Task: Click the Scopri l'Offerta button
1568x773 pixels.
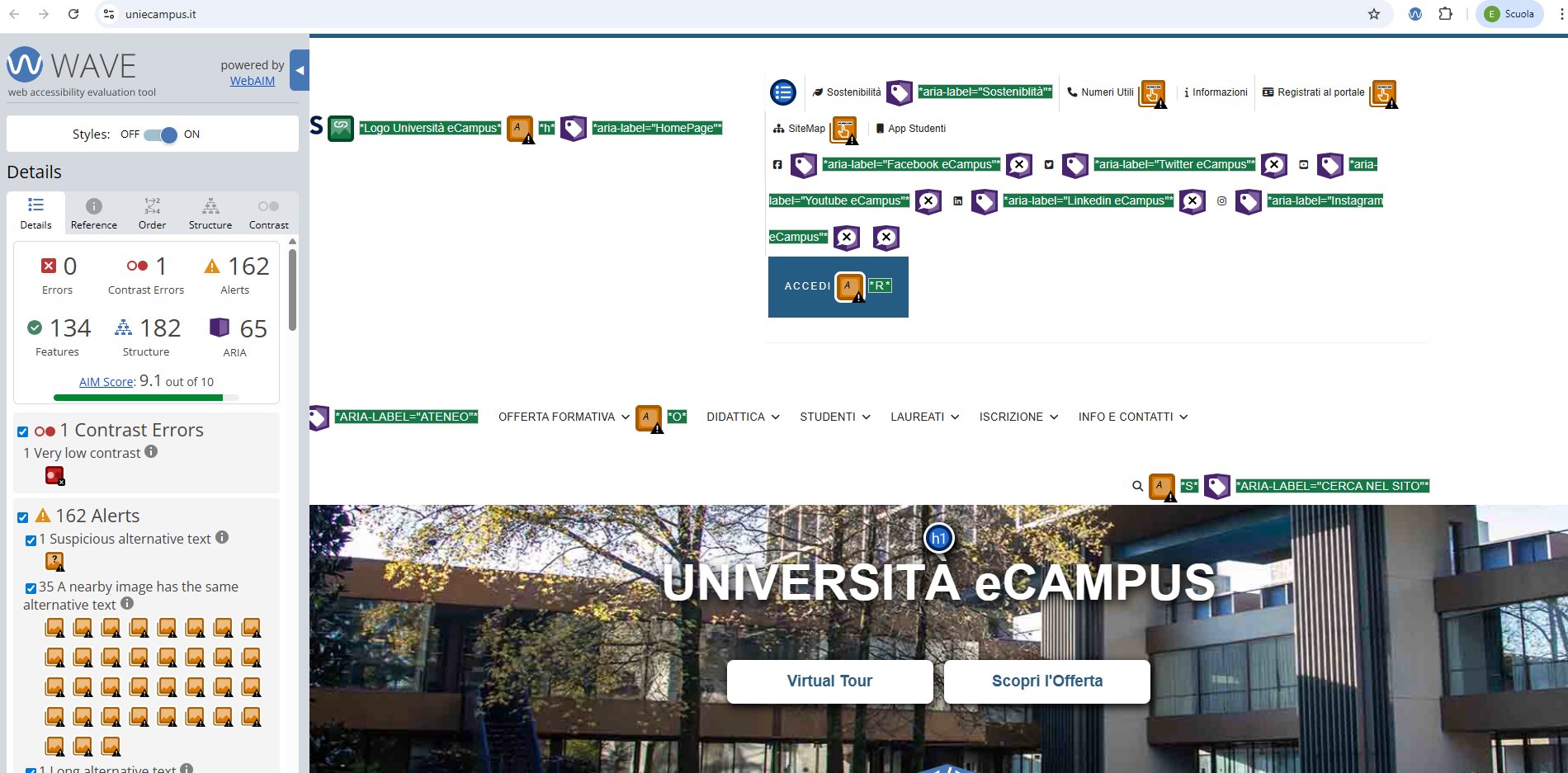Action: 1047,681
